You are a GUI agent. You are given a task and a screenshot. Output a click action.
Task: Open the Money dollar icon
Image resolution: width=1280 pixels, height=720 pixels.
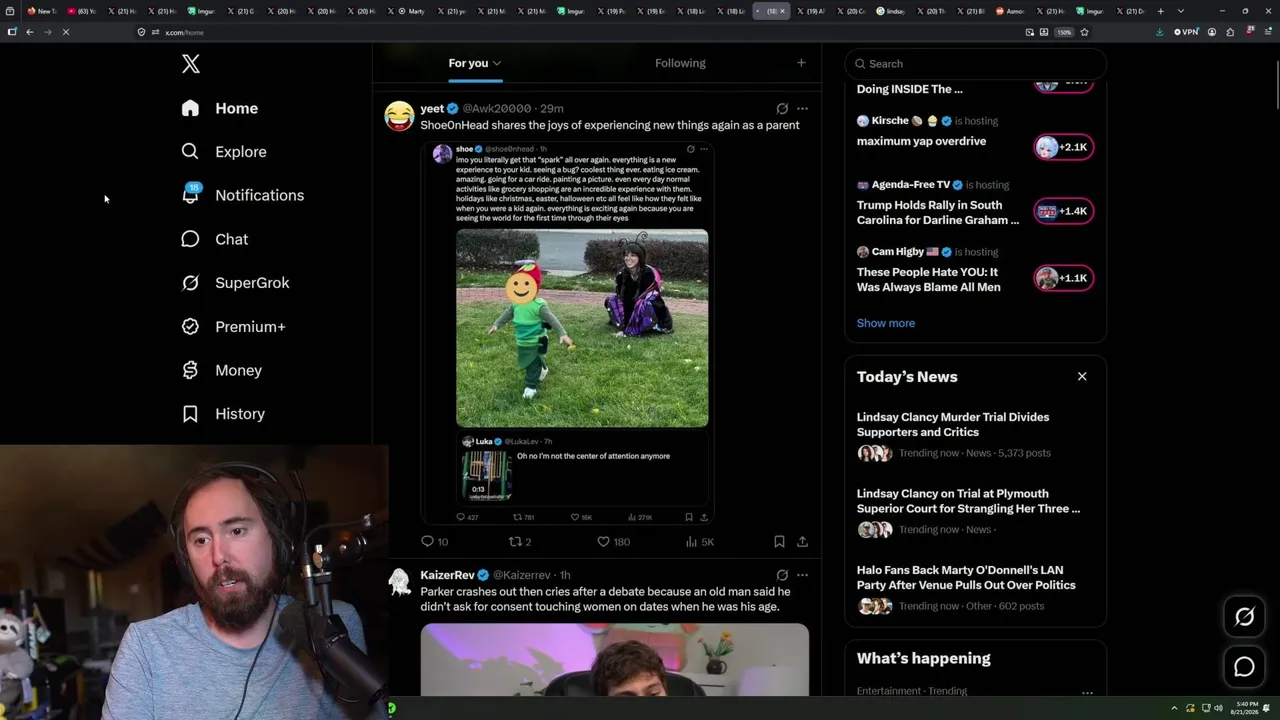(x=190, y=370)
